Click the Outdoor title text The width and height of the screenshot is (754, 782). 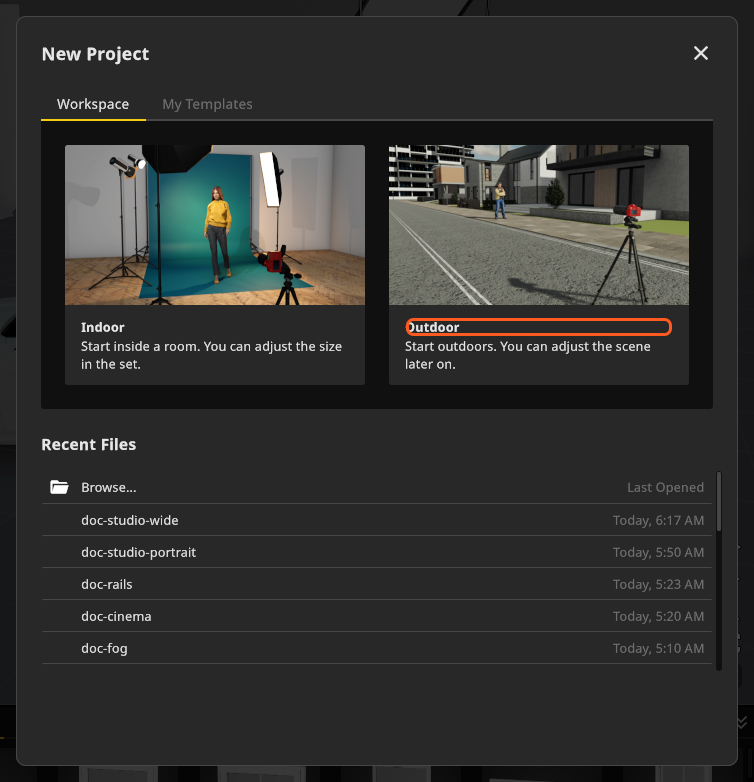click(x=432, y=327)
